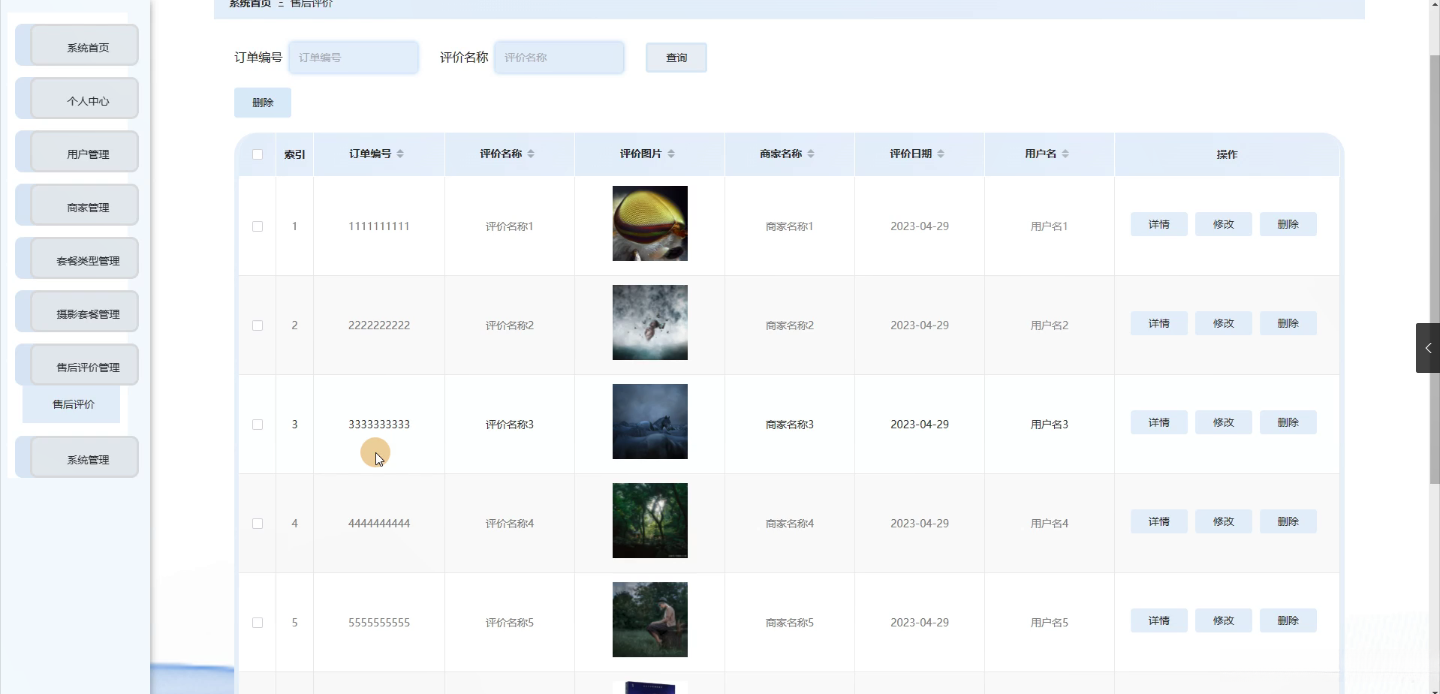Select order number 5555555555 cell
Screen dimensions: 1440x694
379,622
